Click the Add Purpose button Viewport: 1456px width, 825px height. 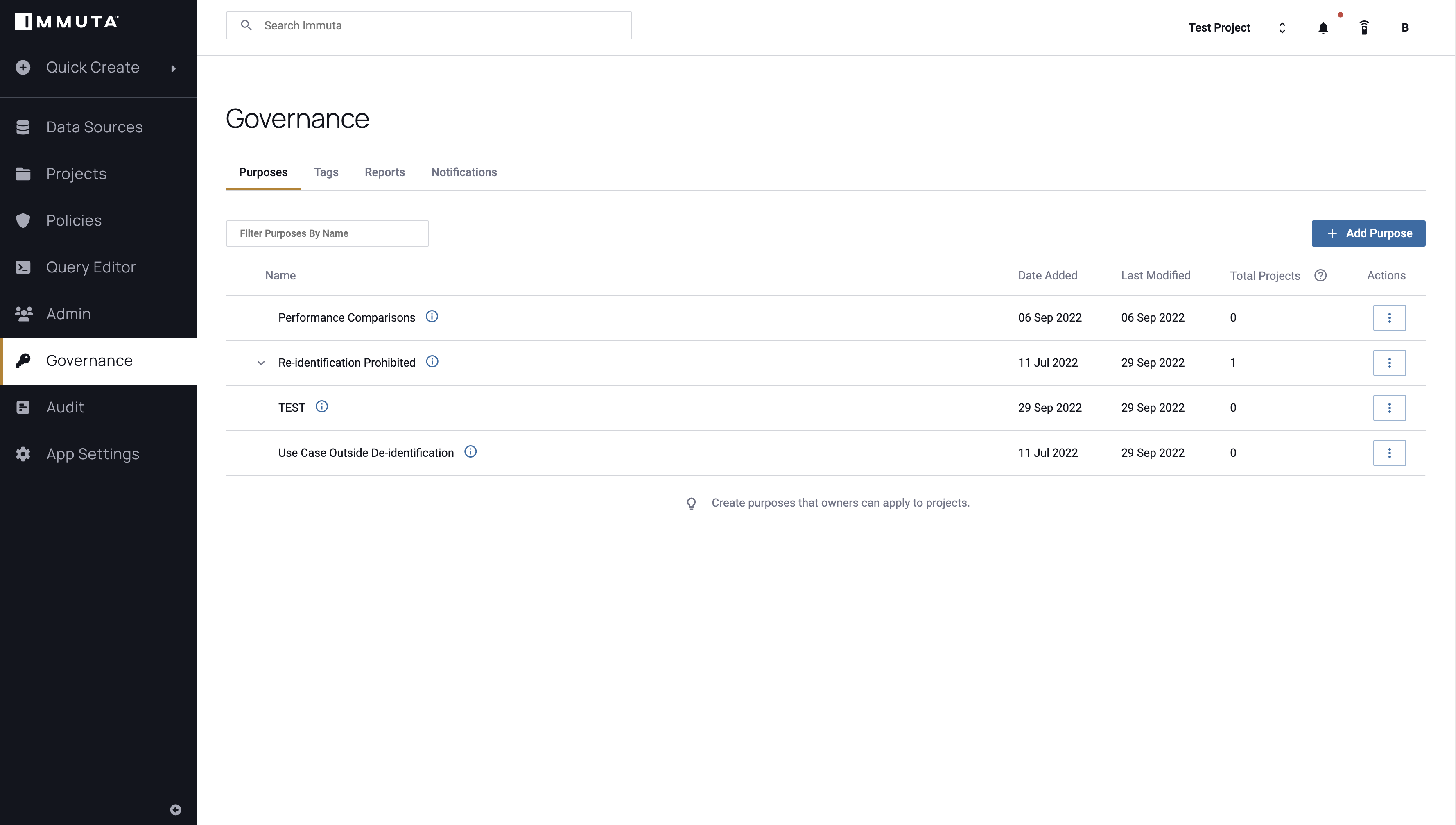pyautogui.click(x=1369, y=234)
